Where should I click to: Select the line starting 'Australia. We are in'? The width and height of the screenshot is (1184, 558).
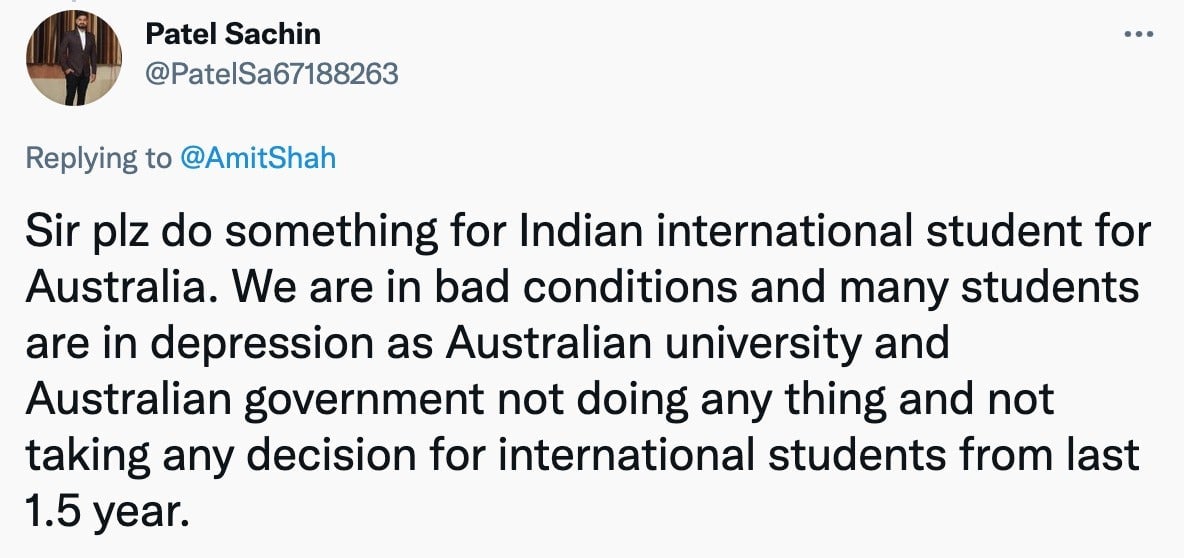point(581,288)
